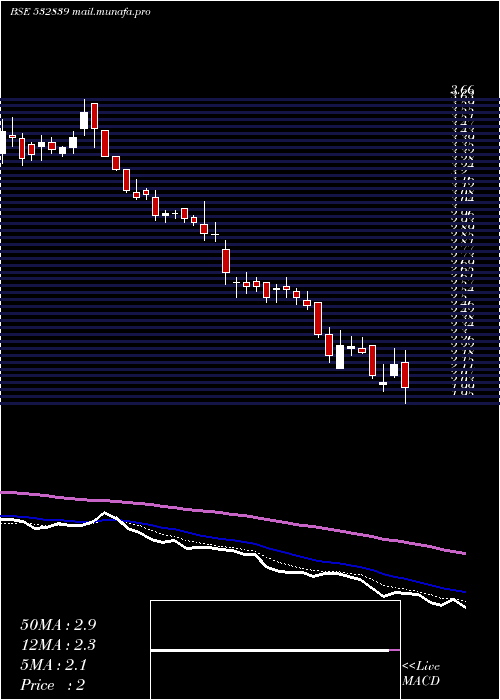Screen dimensions: 500x700
Task: Click the 3.66 top price label
Action: [x=462, y=91]
